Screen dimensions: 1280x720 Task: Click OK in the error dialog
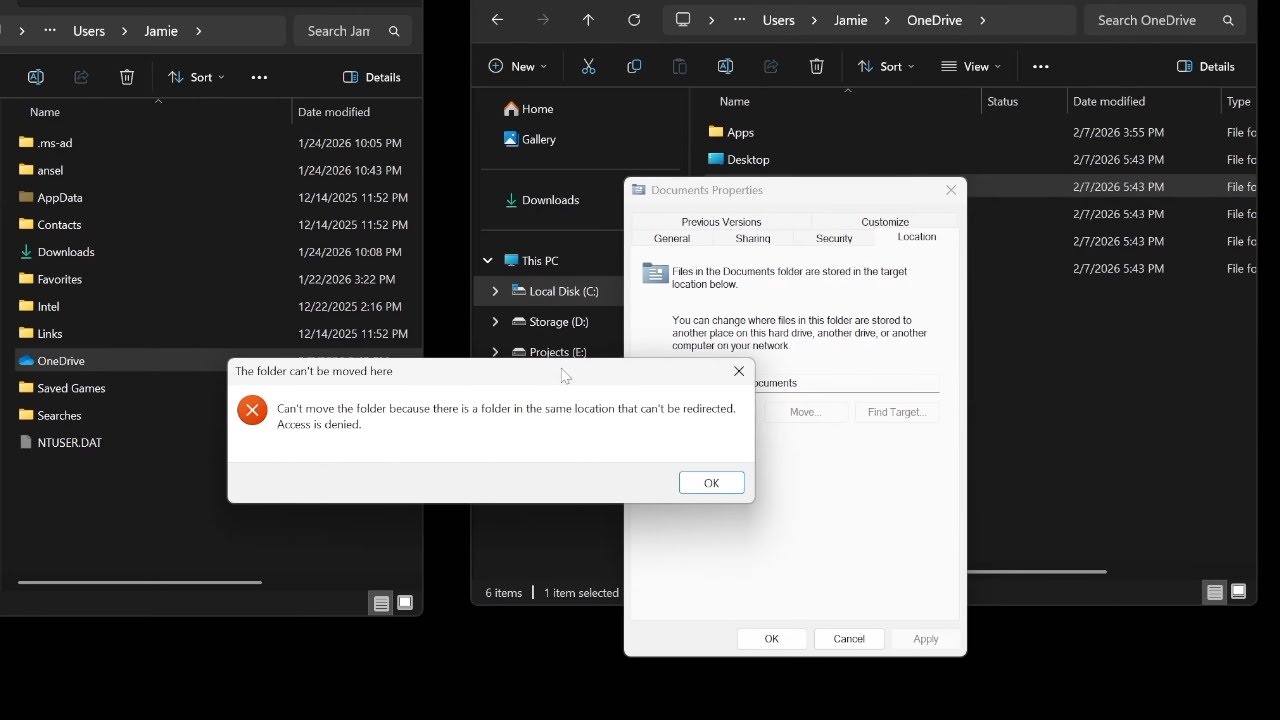pyautogui.click(x=712, y=483)
